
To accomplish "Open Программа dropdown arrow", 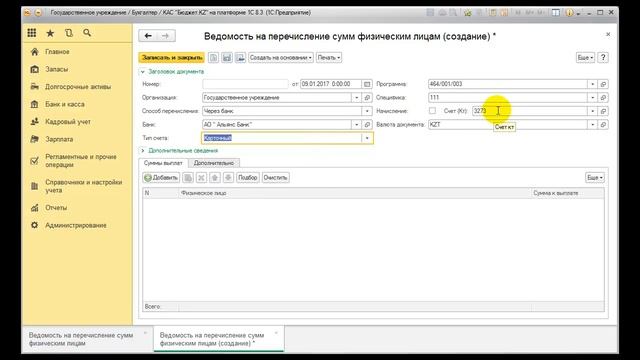I will point(592,84).
